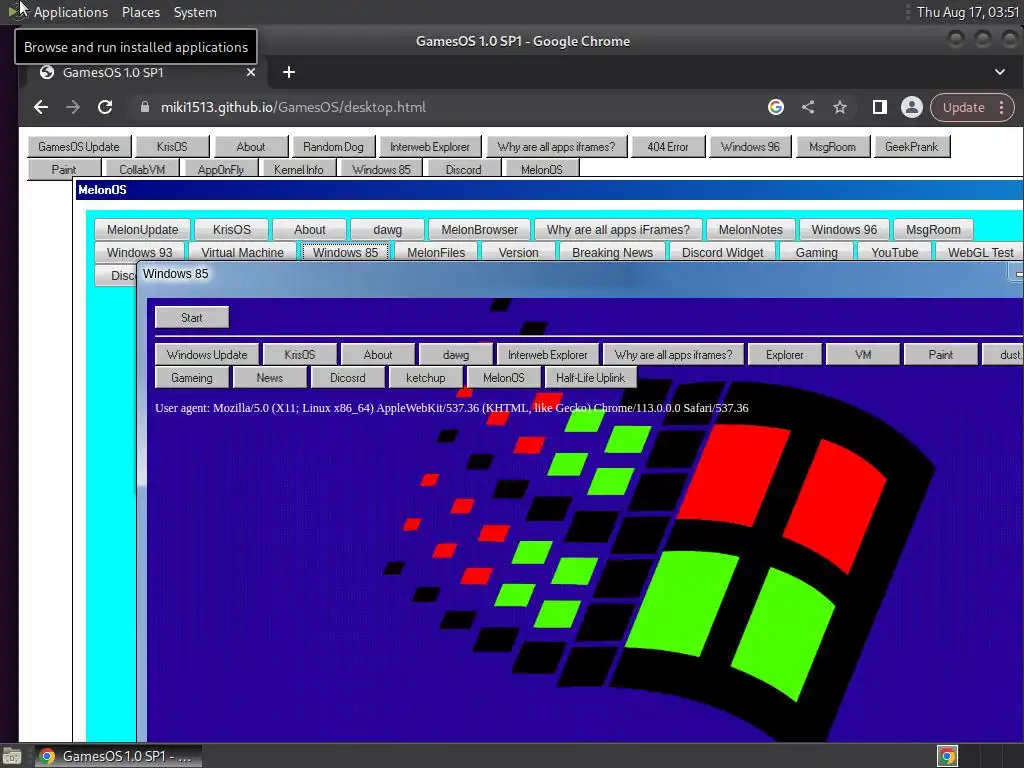The height and width of the screenshot is (768, 1024).
Task: Click the GamesOS Discord button
Action: click(463, 169)
